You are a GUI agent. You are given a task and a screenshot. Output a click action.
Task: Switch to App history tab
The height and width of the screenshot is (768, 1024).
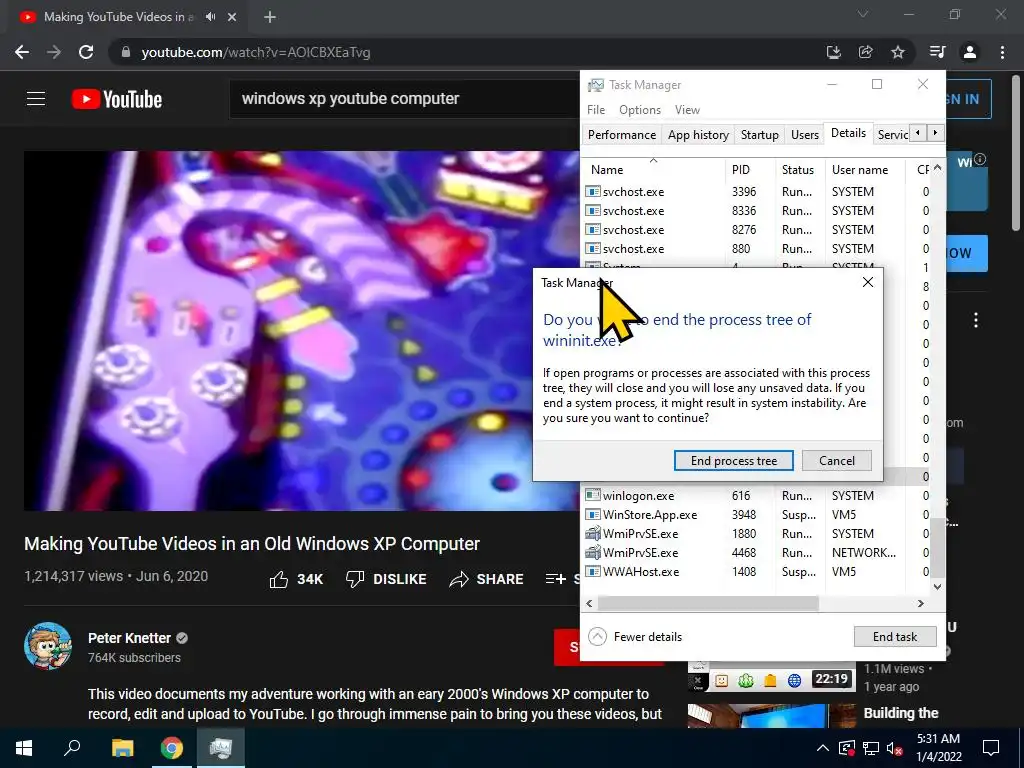[698, 135]
